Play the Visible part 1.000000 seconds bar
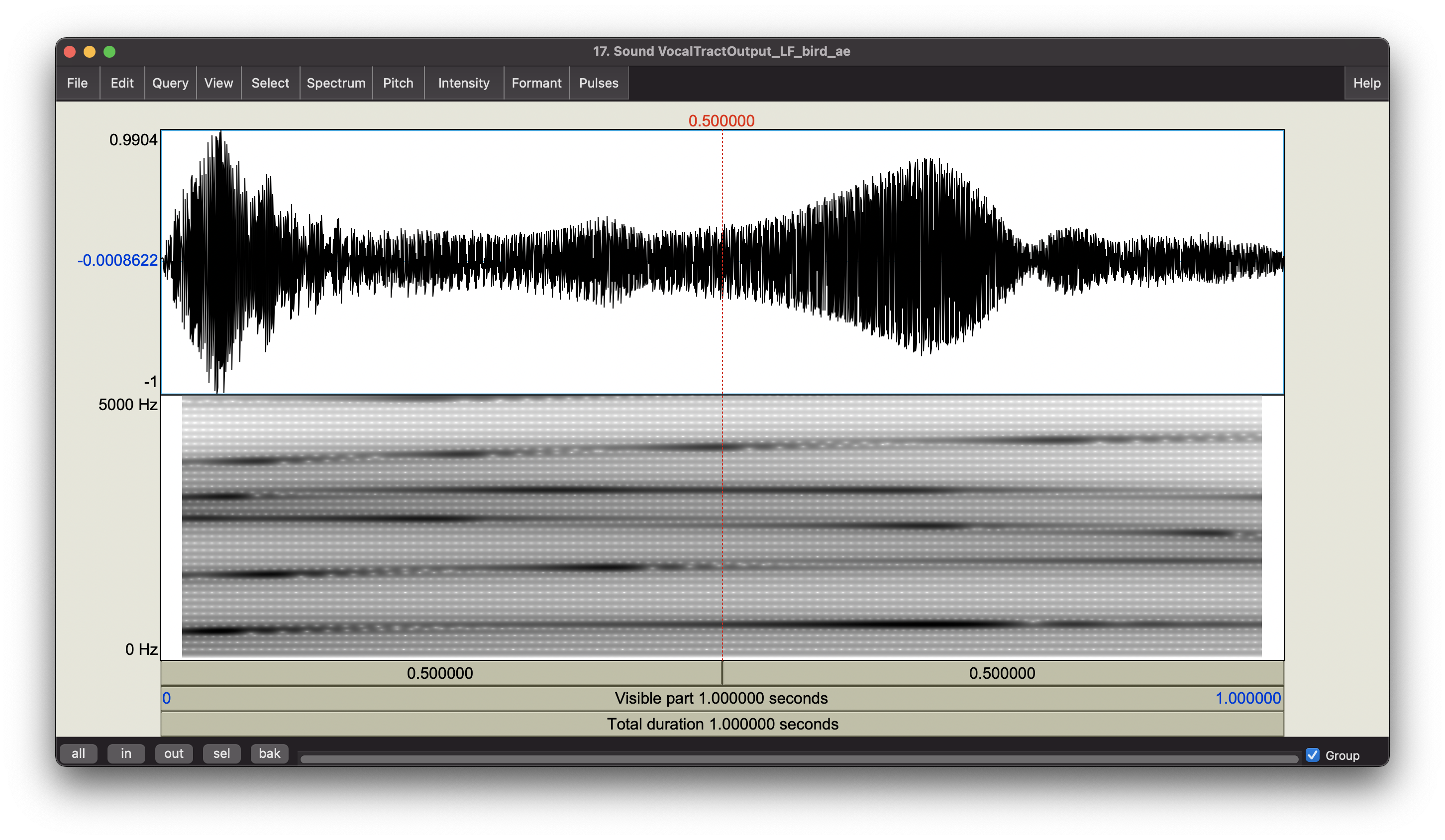 pos(722,698)
